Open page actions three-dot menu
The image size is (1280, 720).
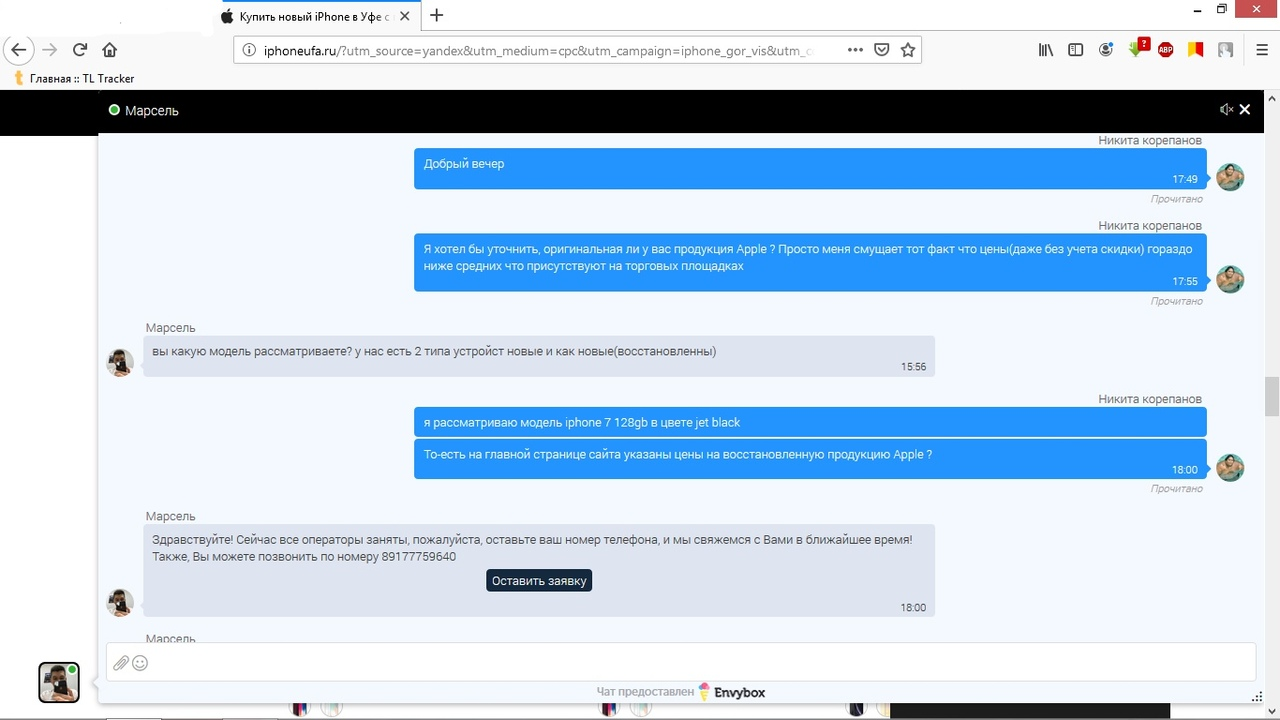(x=855, y=50)
